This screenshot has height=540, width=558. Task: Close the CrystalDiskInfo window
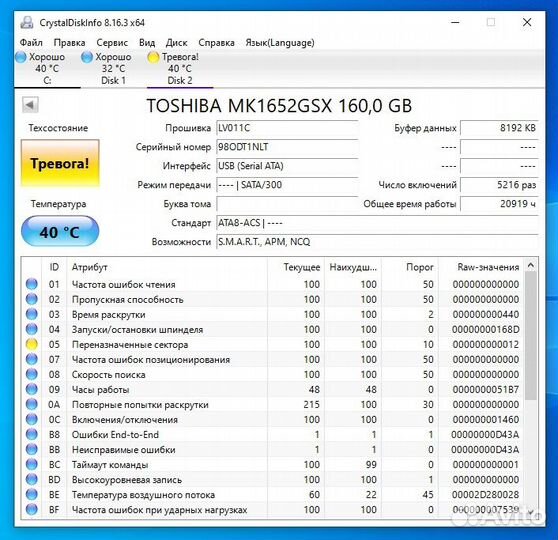coord(527,22)
